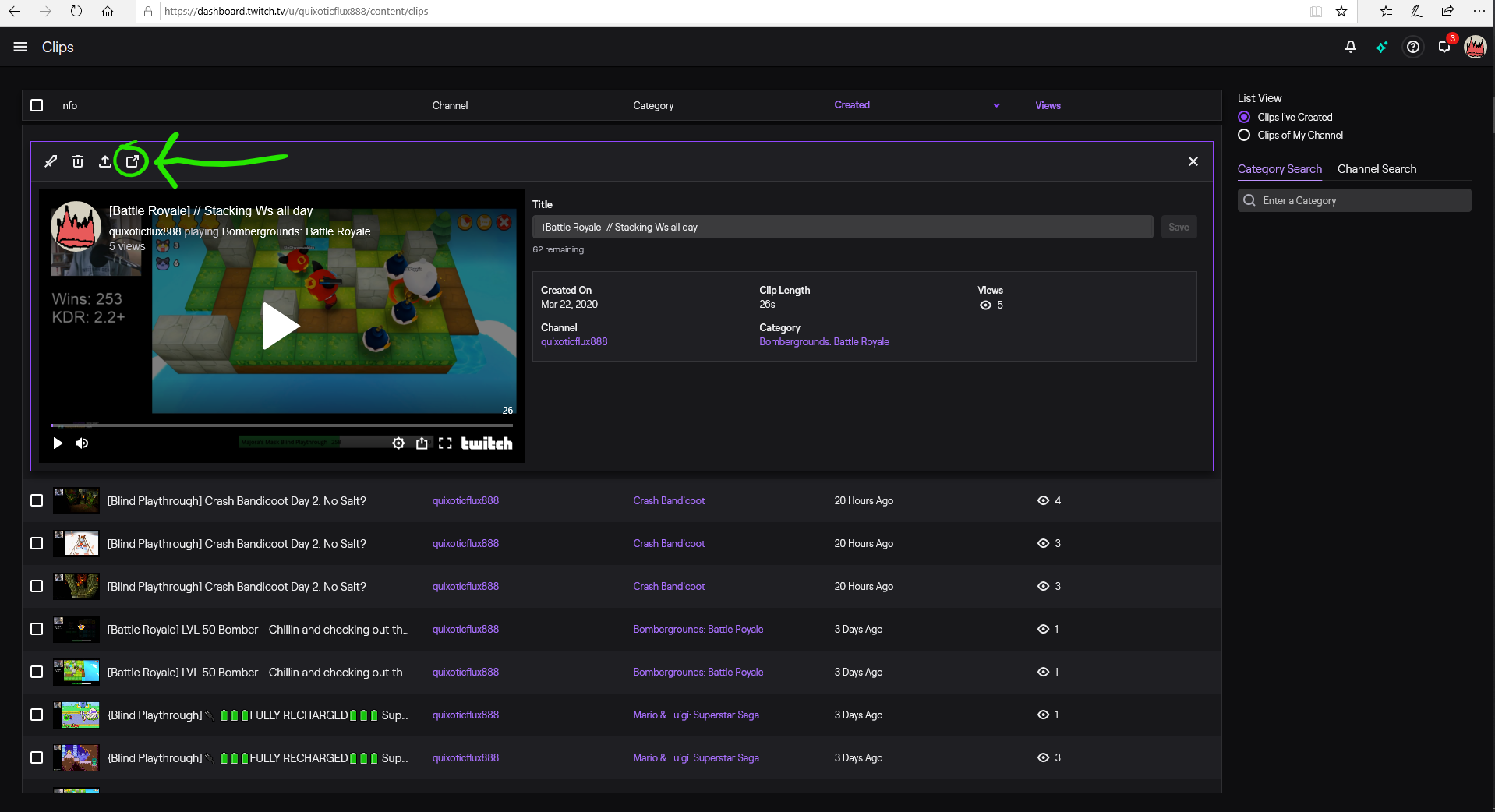Save the clip title
The image size is (1495, 812).
click(x=1179, y=228)
